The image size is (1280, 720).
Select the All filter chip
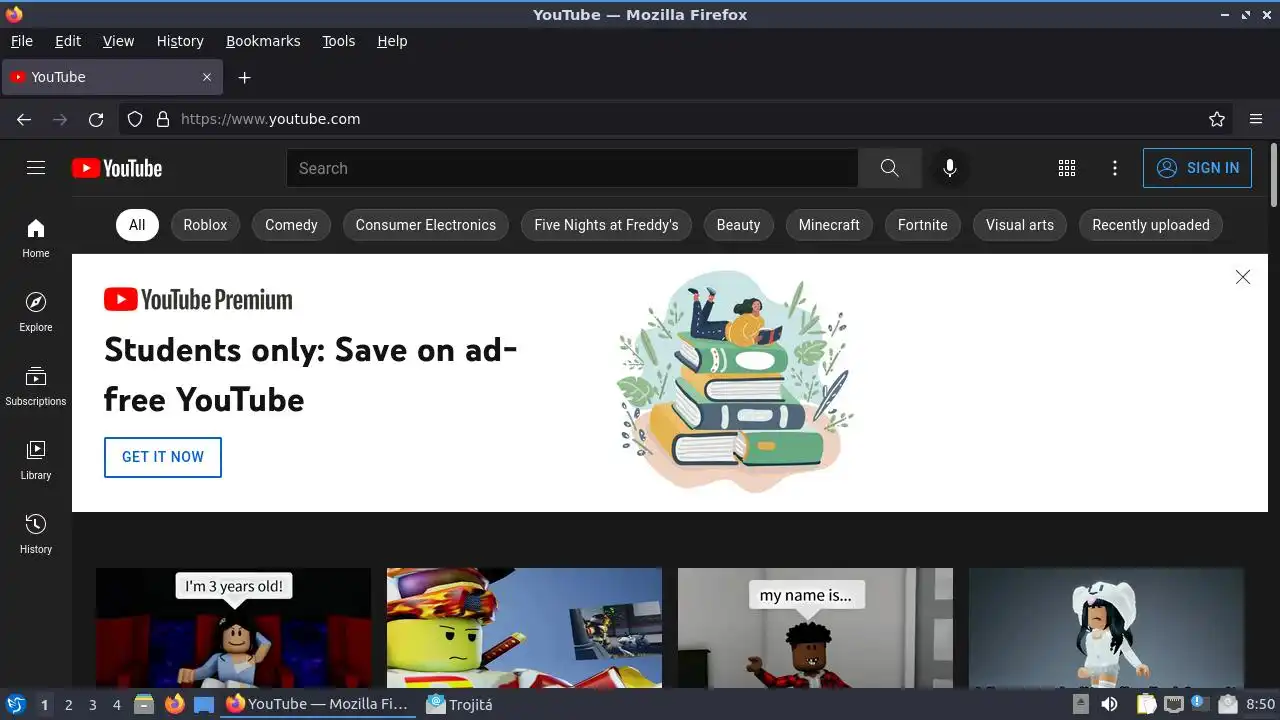click(x=137, y=225)
